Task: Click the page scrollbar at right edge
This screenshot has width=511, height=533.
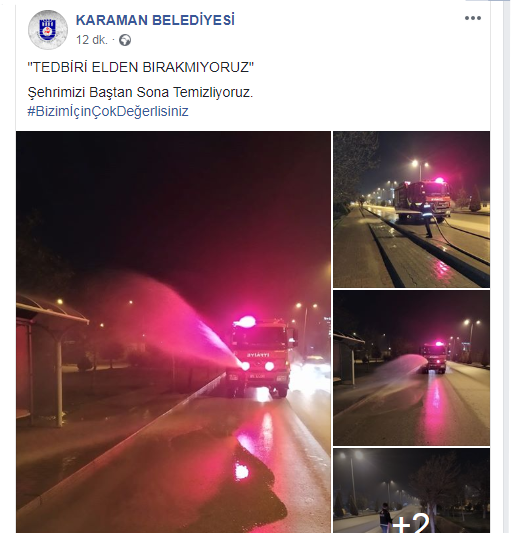Action: [507, 266]
